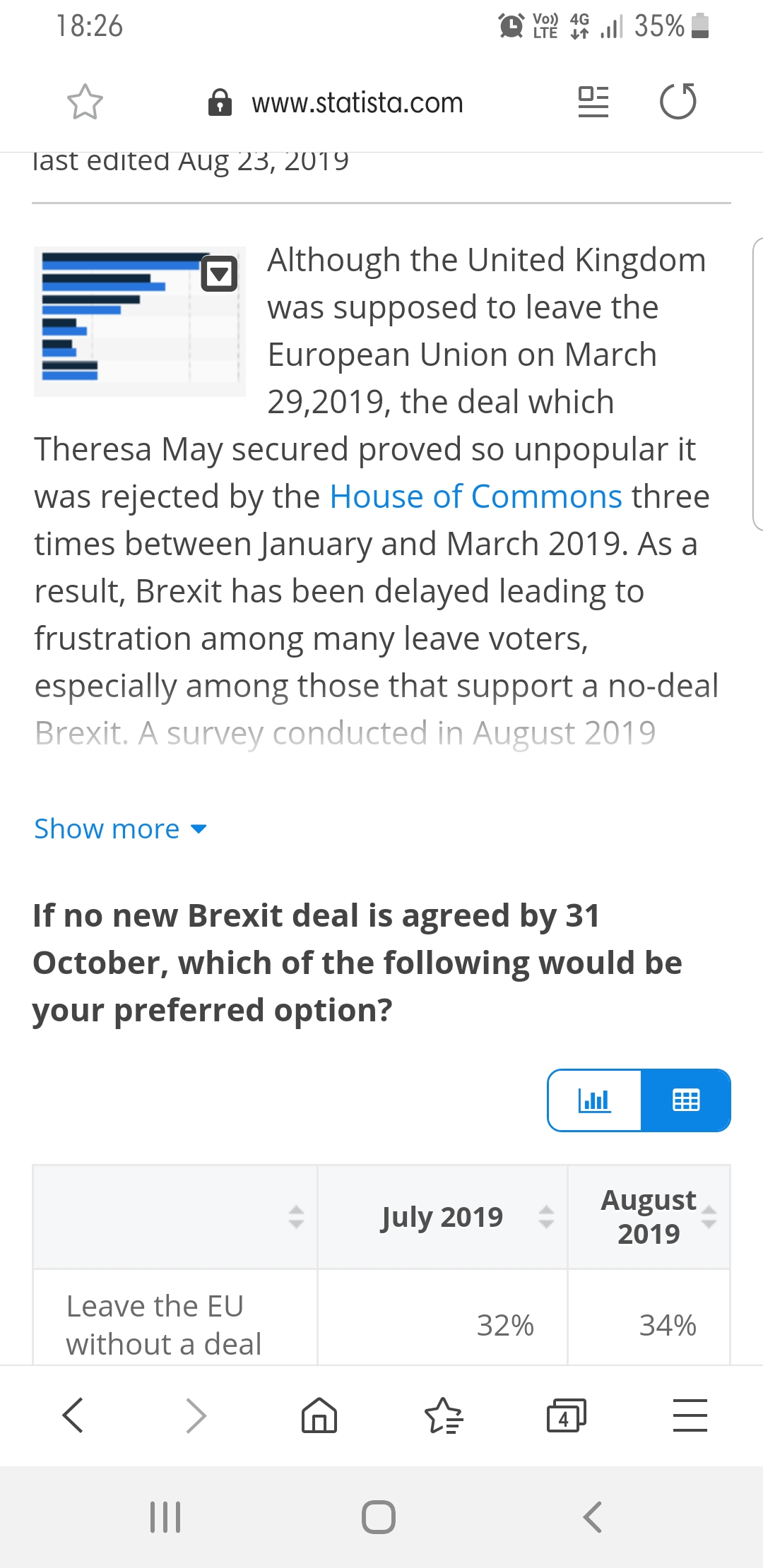Sort table by first column arrows
The image size is (763, 1568).
point(296,1217)
